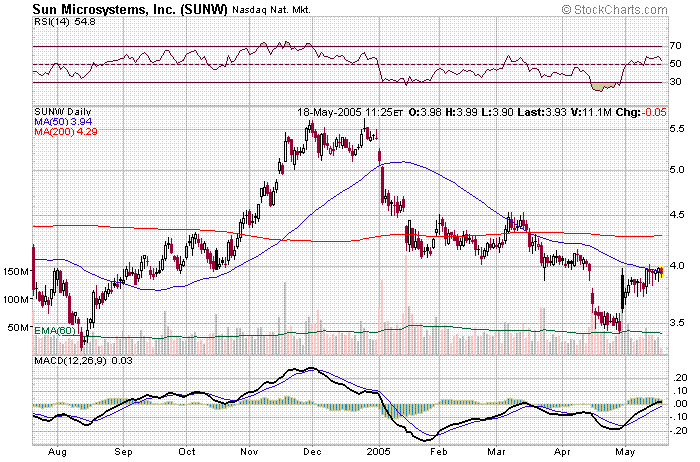Click the high value "H:3.99"
Image resolution: width=700 pixels, height=462 pixels.
(461, 112)
